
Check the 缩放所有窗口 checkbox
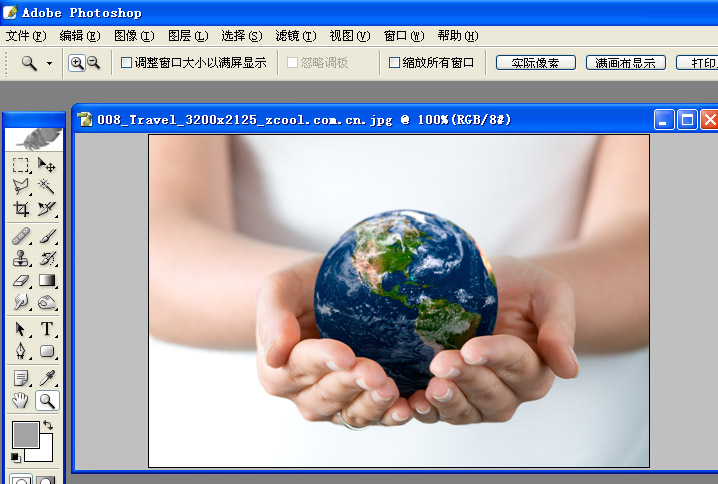[x=394, y=63]
